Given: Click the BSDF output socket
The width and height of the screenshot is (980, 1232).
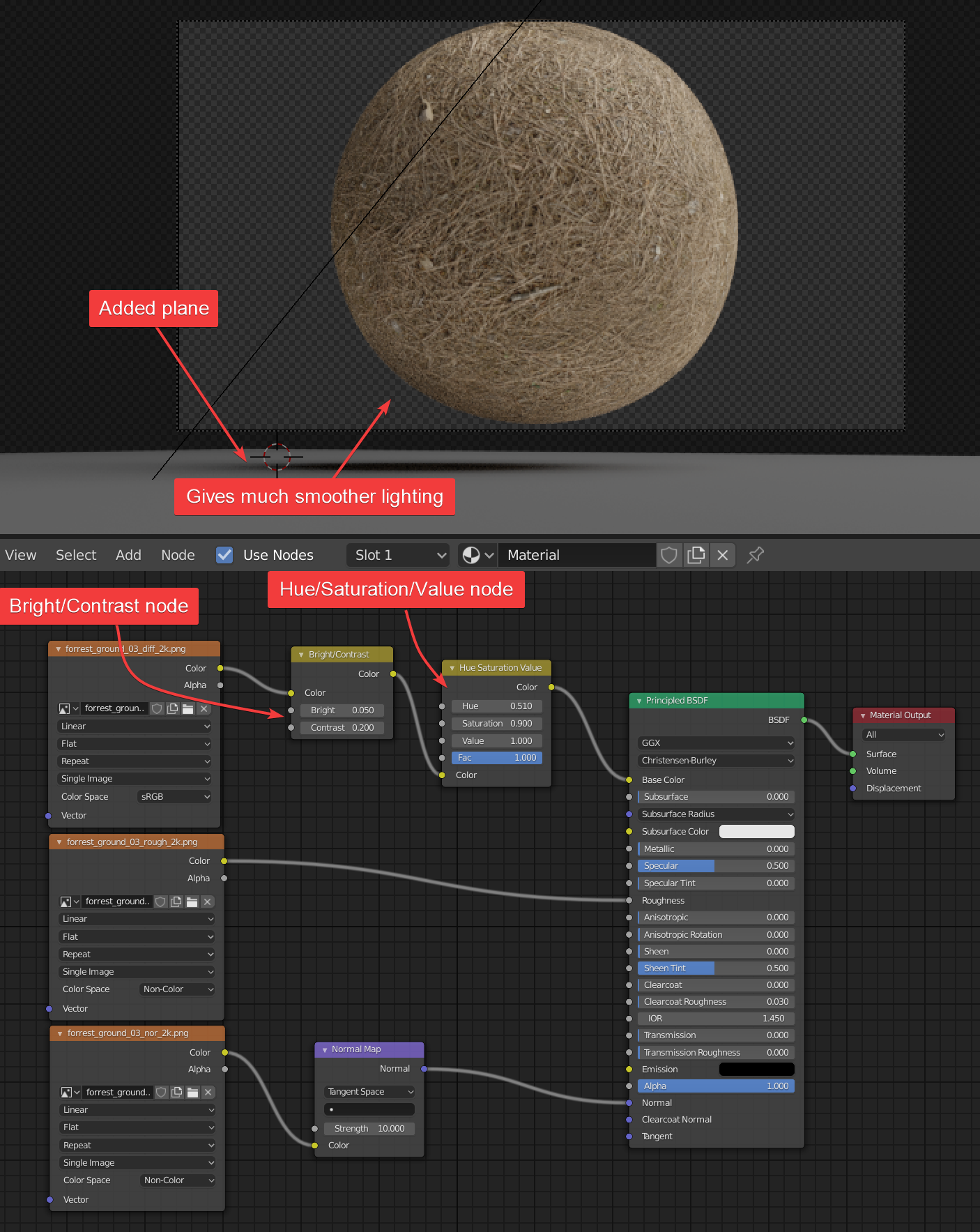Looking at the screenshot, I should coord(804,720).
